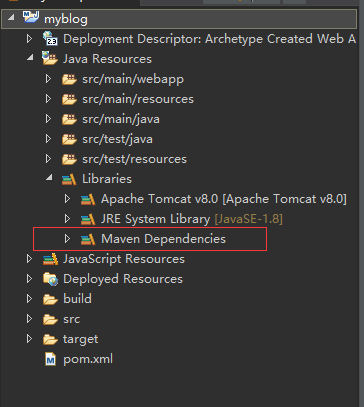Click the Libraries books icon
Image resolution: width=364 pixels, height=407 pixels.
pyautogui.click(x=69, y=179)
